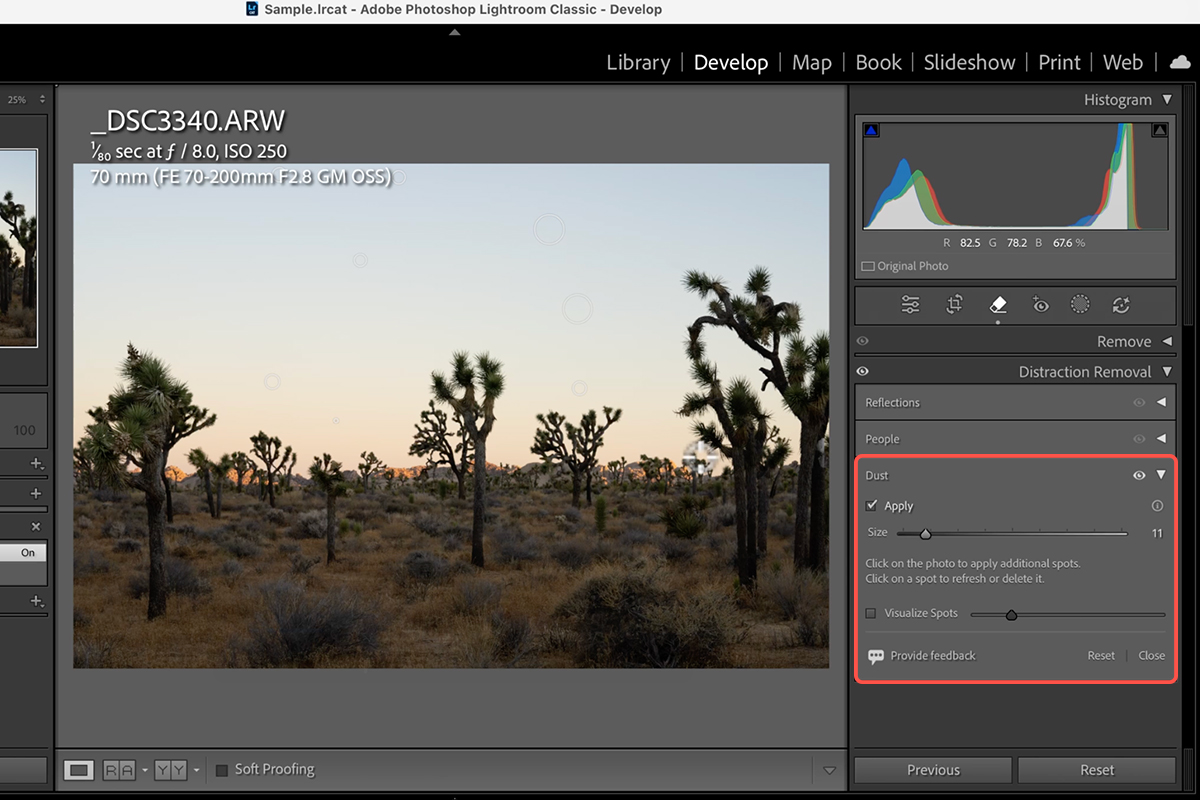Viewport: 1200px width, 800px height.
Task: Expand the Reflections section
Action: point(1161,403)
